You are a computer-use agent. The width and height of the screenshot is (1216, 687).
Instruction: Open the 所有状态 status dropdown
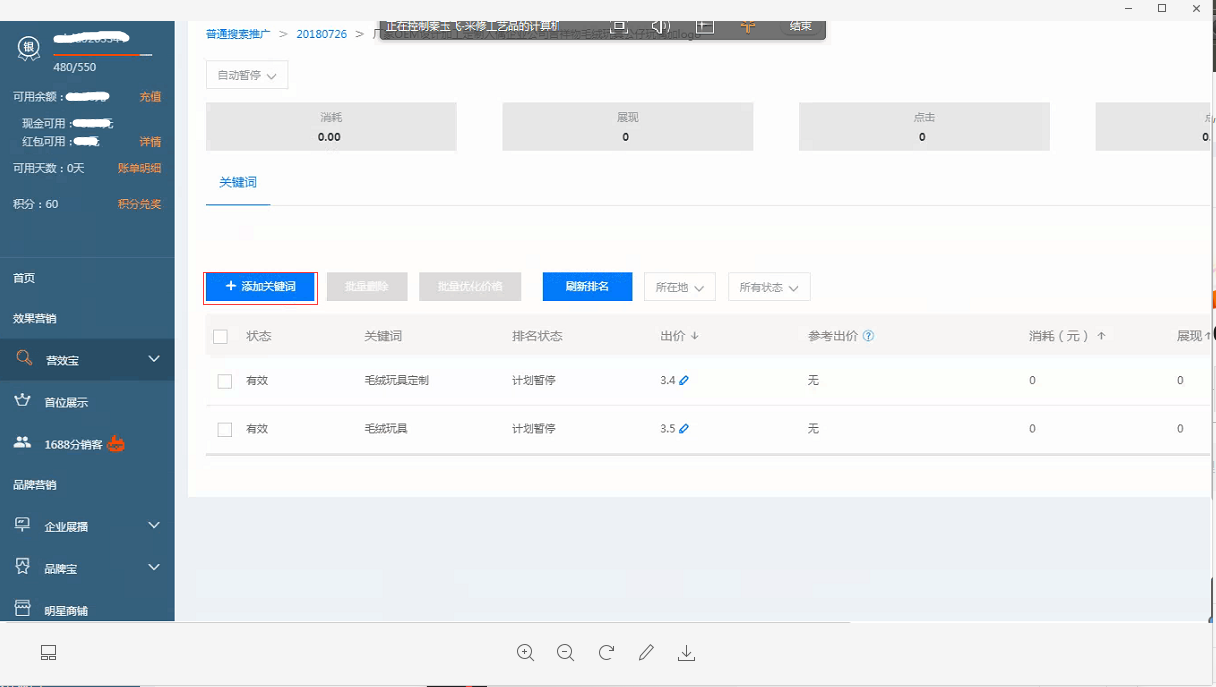tap(768, 287)
